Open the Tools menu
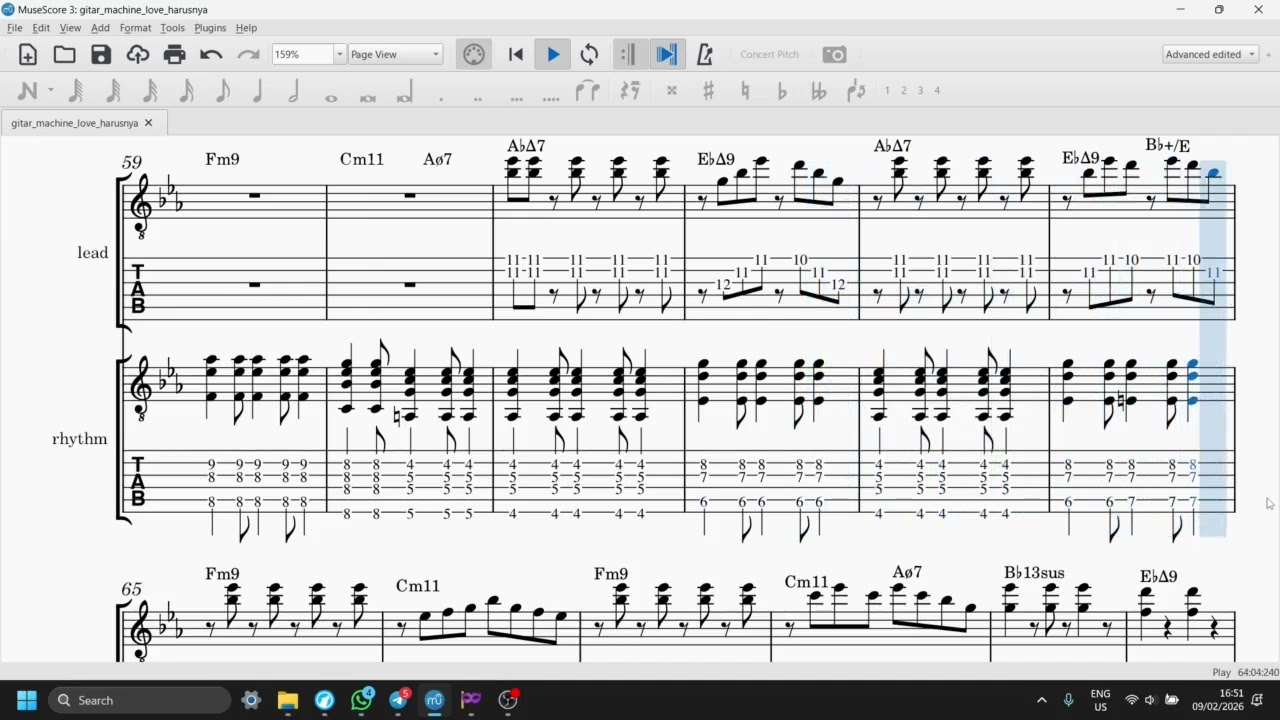The height and width of the screenshot is (720, 1280). point(173,28)
